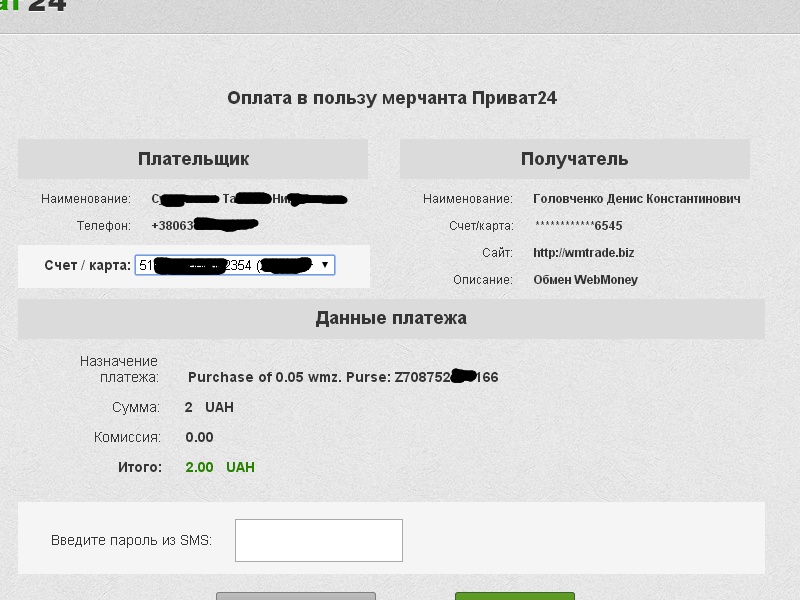The width and height of the screenshot is (800, 600).
Task: Click the Обмен WebMoney description text
Action: click(585, 280)
